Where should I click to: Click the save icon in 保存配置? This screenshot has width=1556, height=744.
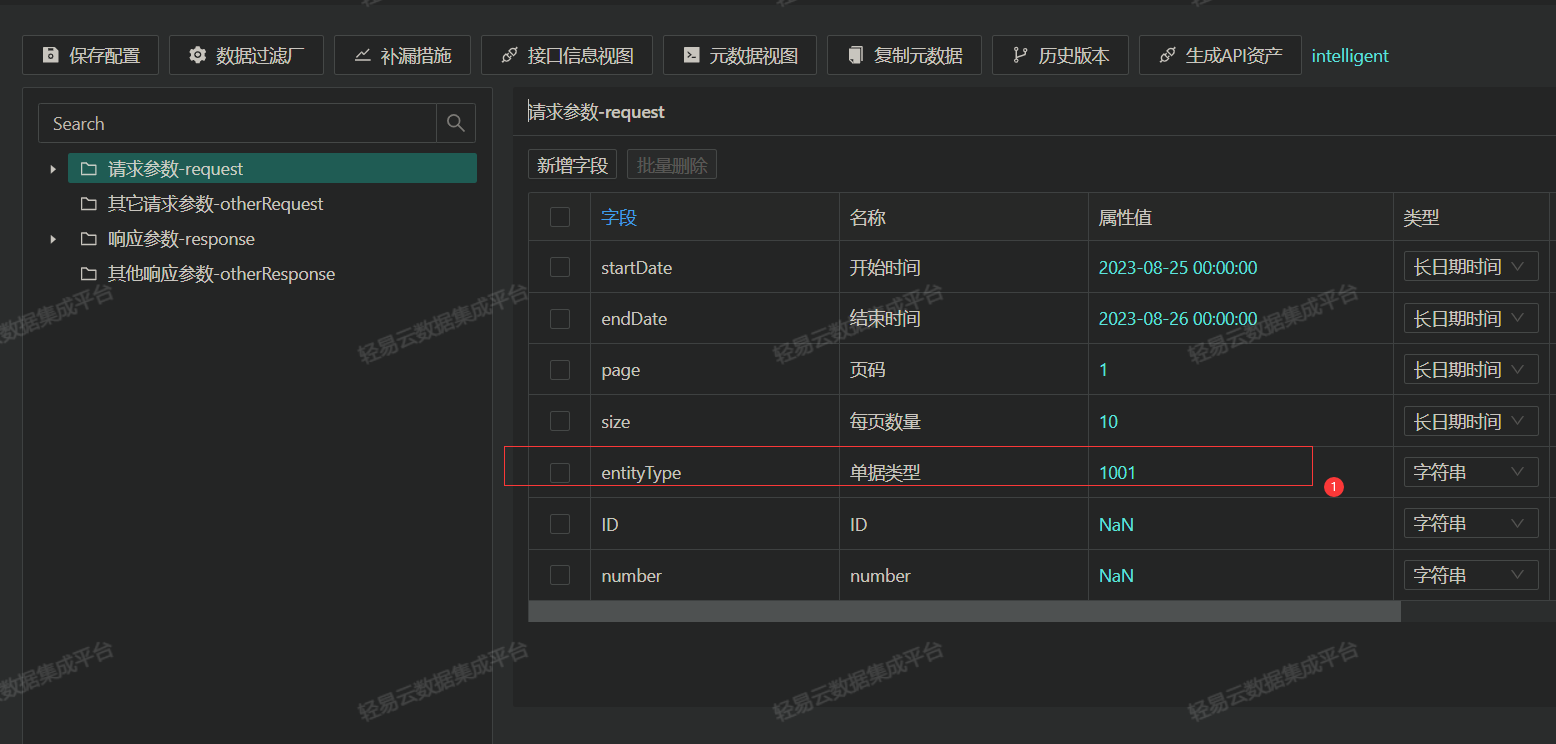coord(50,55)
